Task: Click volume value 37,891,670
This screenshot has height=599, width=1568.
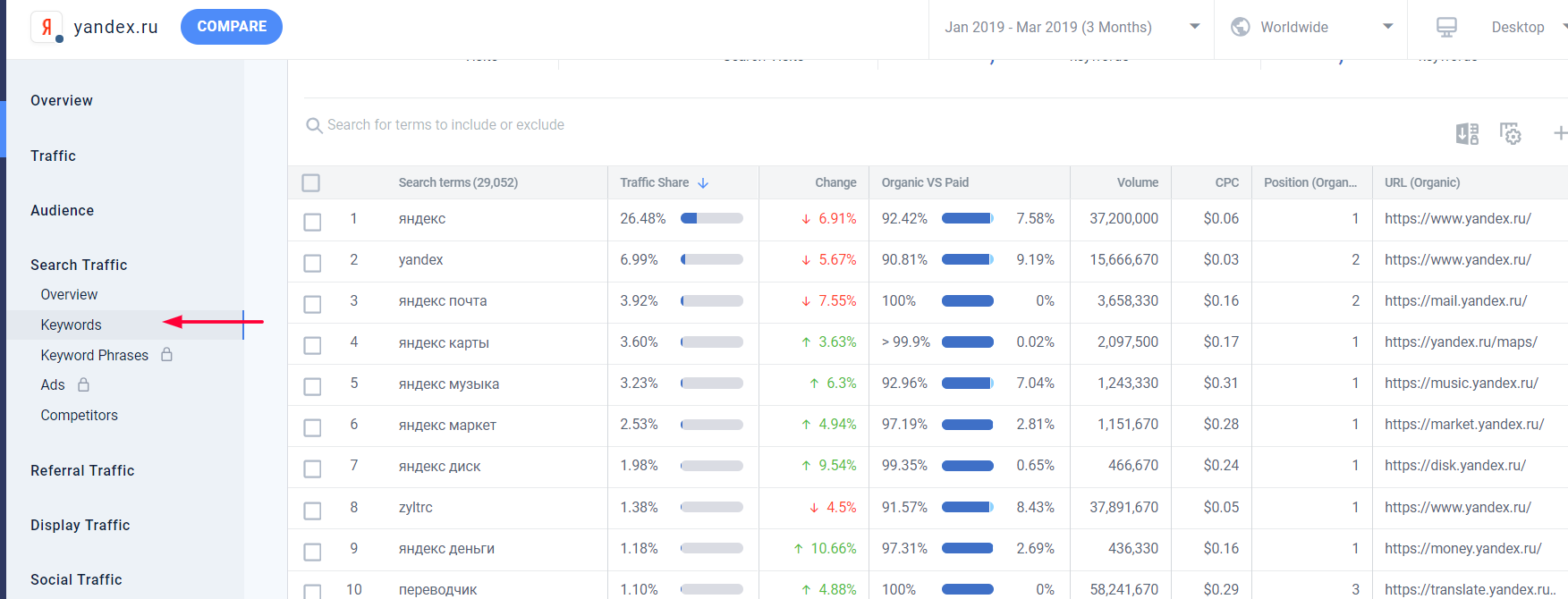Action: [x=1123, y=508]
